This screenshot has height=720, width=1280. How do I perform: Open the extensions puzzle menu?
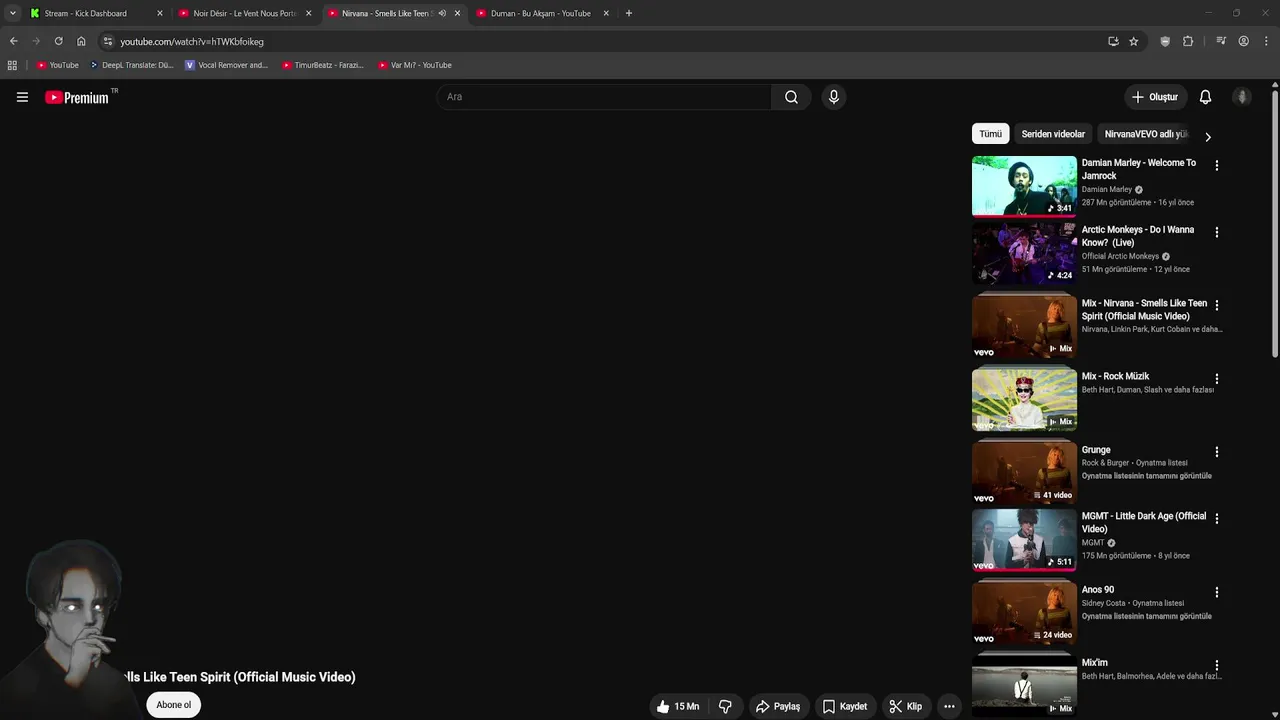tap(1188, 41)
